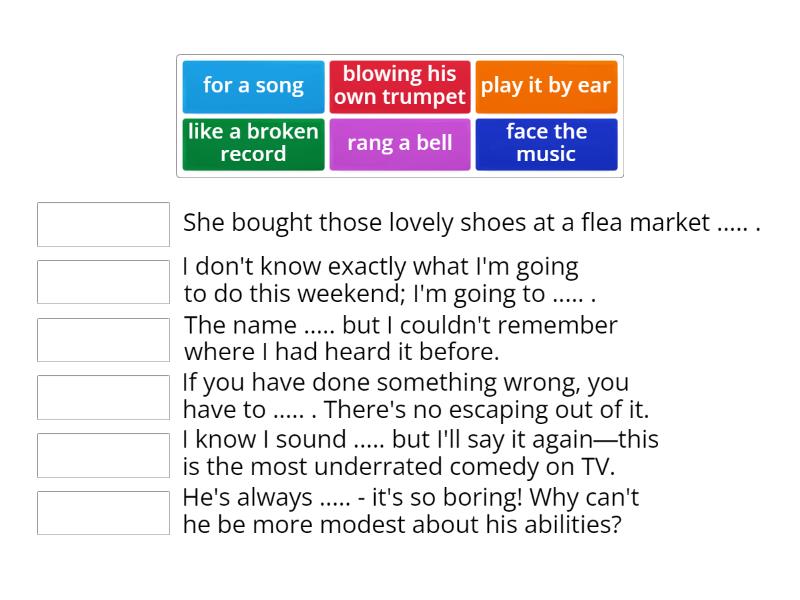The width and height of the screenshot is (800, 600).
Task: Pick the 'face the music' tile
Action: 546,143
